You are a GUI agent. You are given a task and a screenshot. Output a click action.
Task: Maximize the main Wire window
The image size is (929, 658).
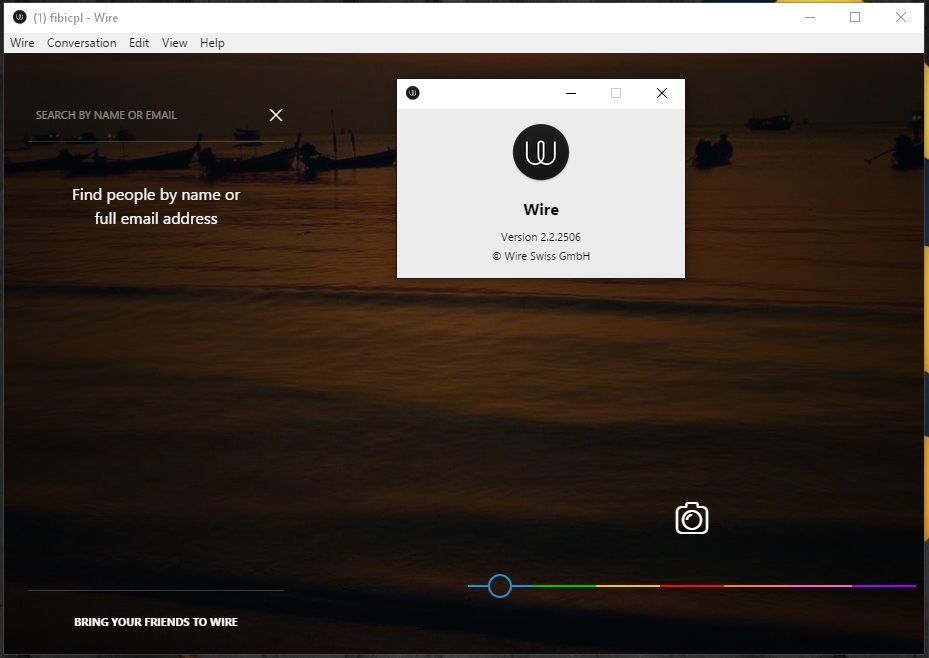pos(855,17)
